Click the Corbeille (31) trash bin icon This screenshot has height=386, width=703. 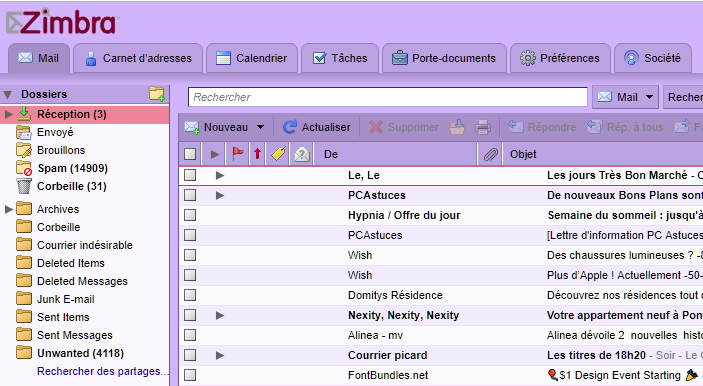(x=24, y=186)
